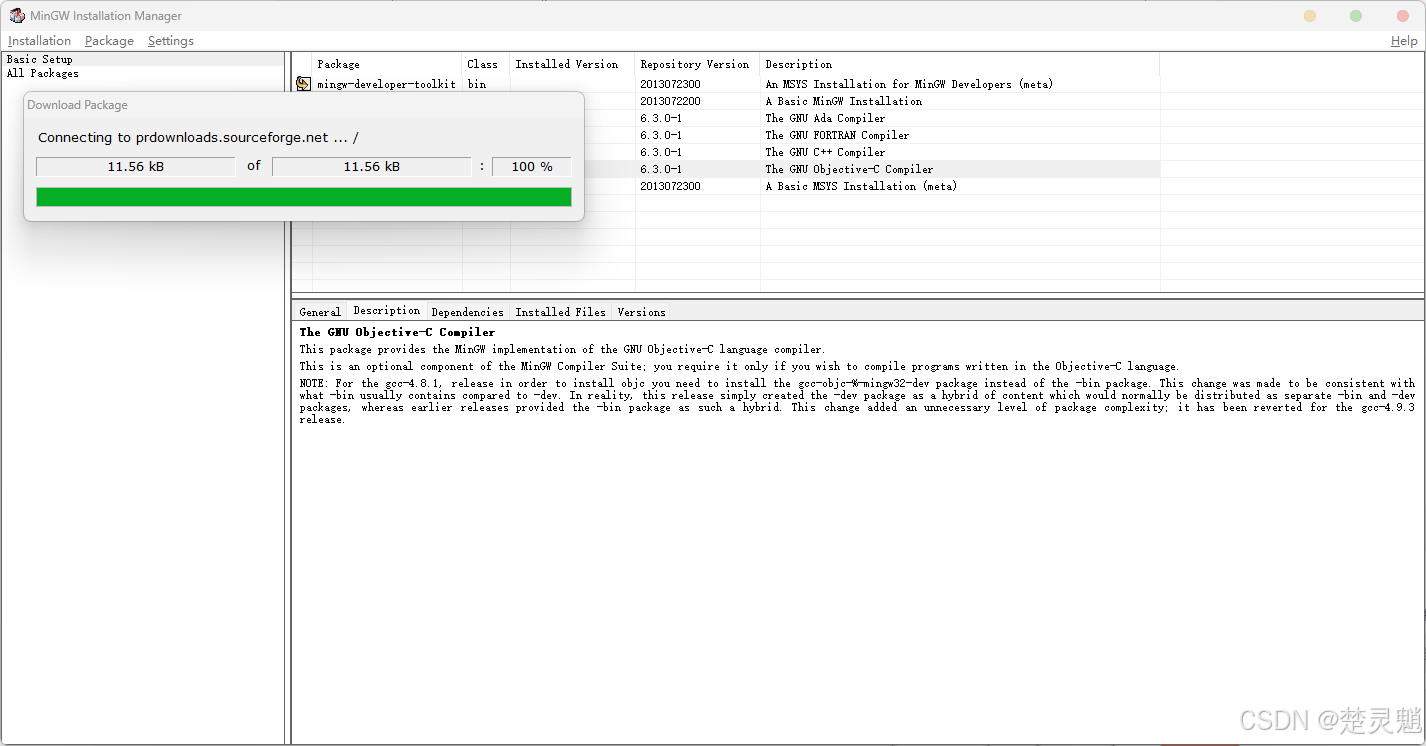The image size is (1426, 746).
Task: Select 'An MSYS Installation for MinGW Developers' row
Action: point(909,85)
